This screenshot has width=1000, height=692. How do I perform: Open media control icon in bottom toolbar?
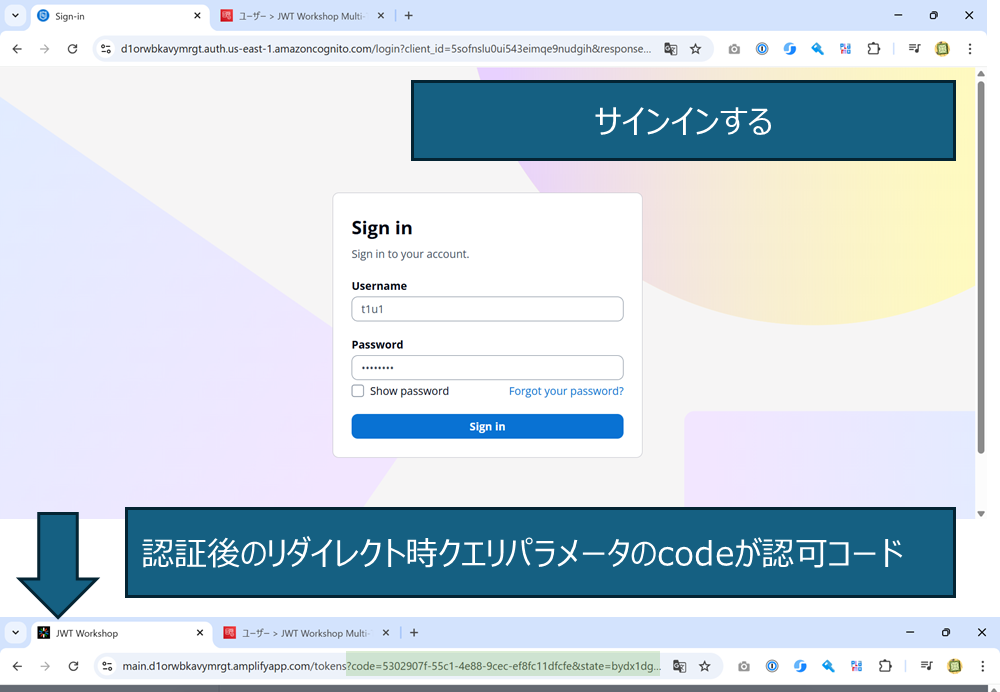coord(926,666)
